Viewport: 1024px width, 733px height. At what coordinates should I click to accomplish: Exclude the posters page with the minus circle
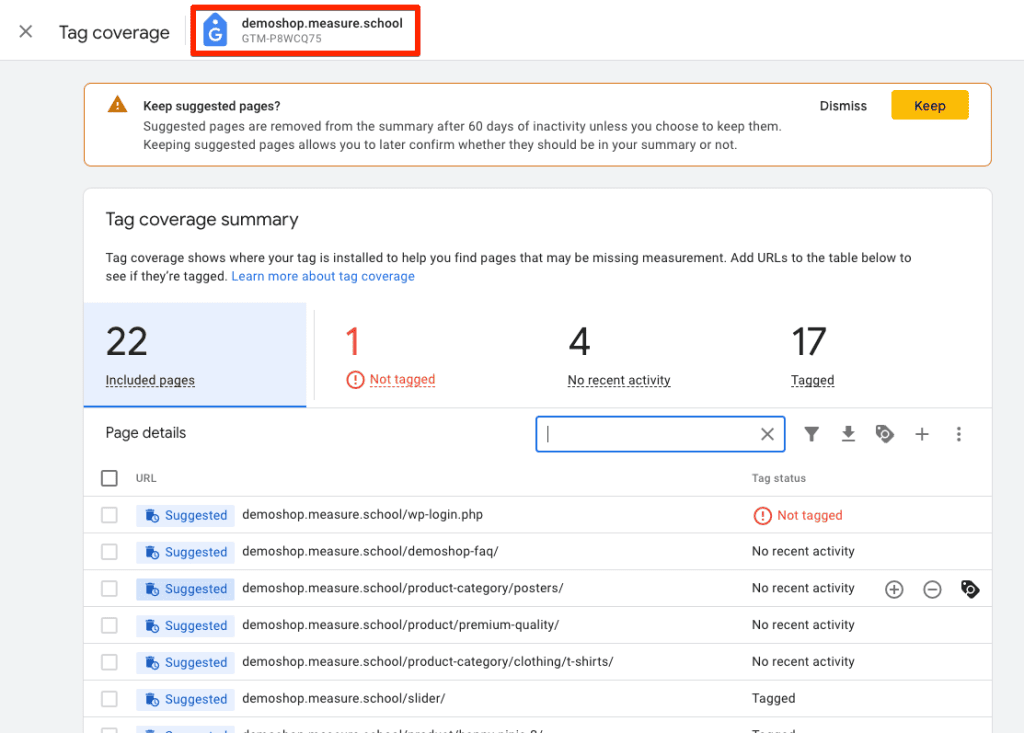(932, 589)
